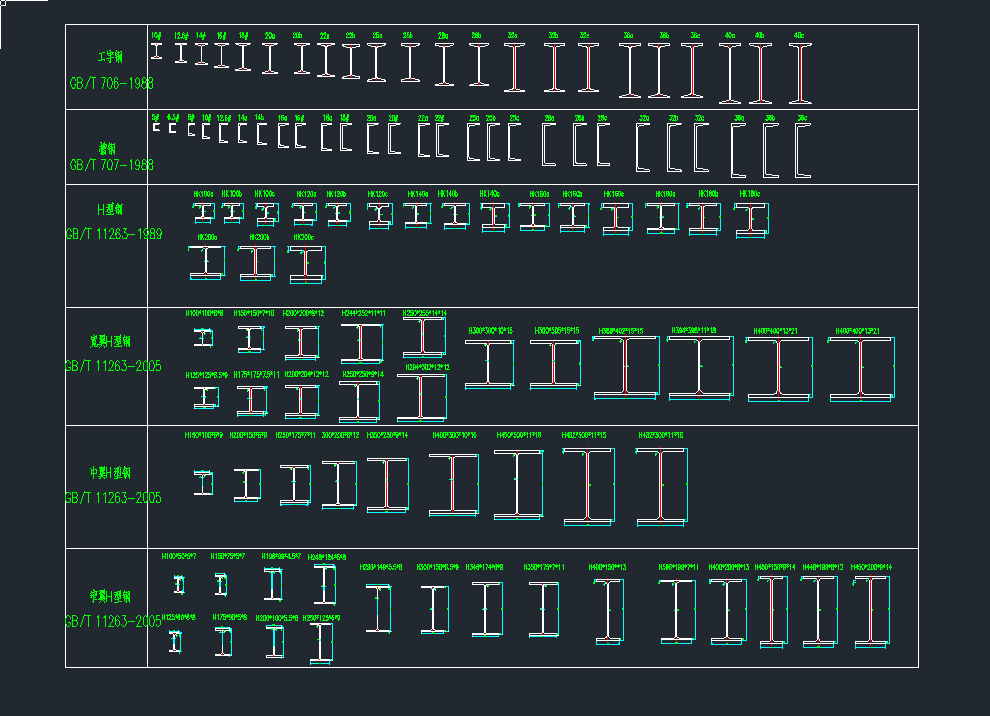Click the H150*75*5*7 narrow flange section
This screenshot has width=990, height=716.
pos(222,585)
